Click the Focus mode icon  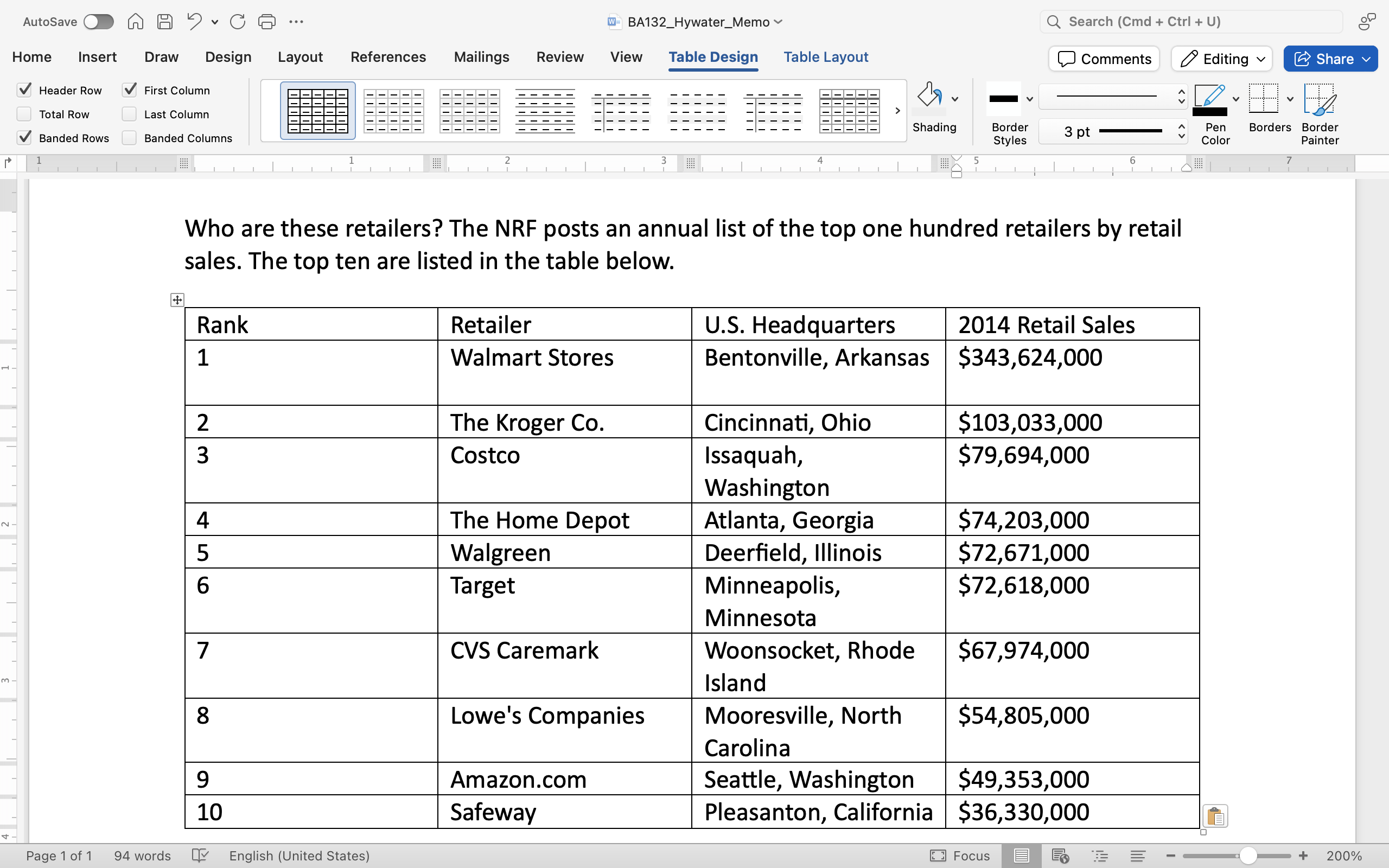(x=938, y=856)
